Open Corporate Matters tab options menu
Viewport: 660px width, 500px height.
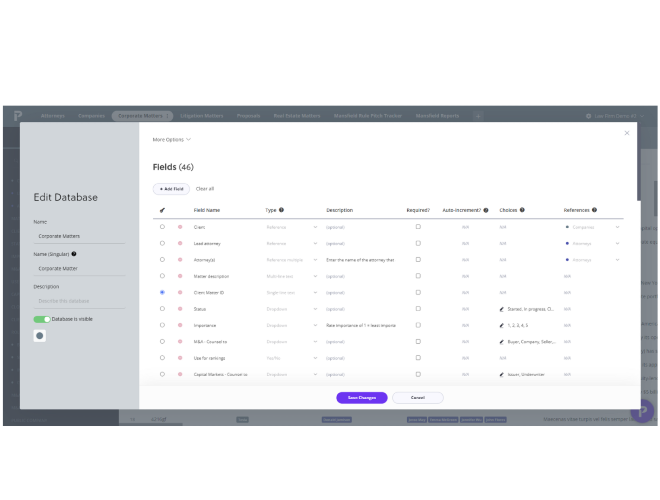click(x=167, y=116)
